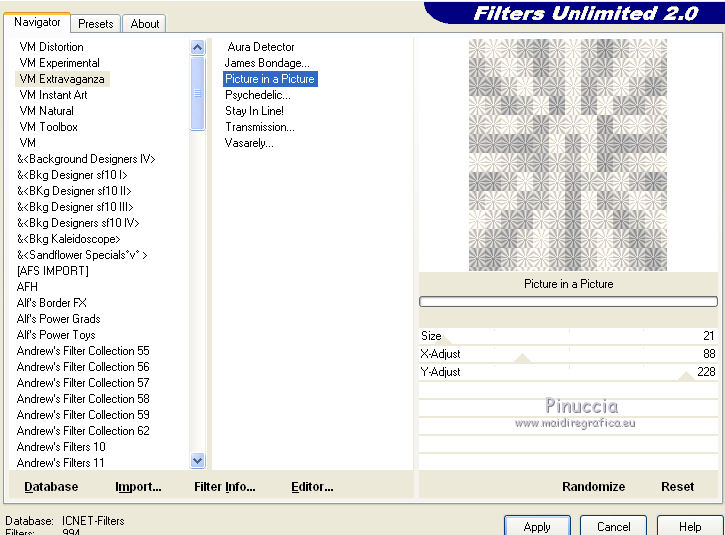Select VM Distortion category
This screenshot has width=725, height=535.
pyautogui.click(x=51, y=47)
